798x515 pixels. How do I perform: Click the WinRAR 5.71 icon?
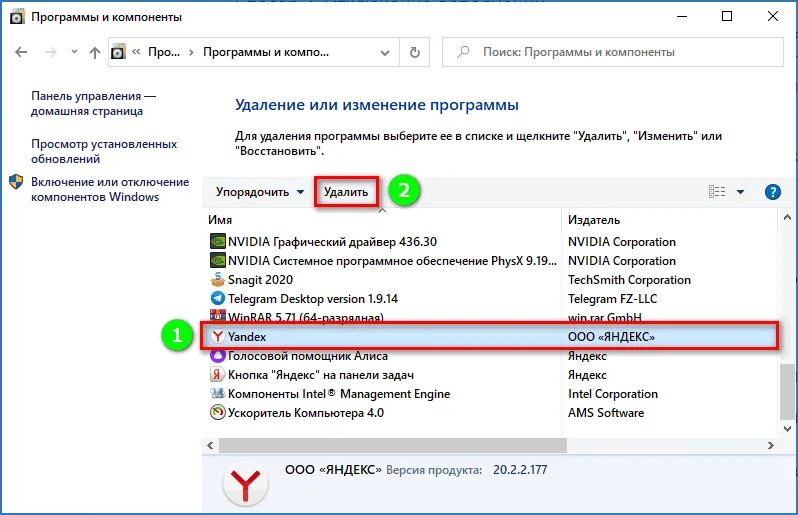click(x=218, y=316)
